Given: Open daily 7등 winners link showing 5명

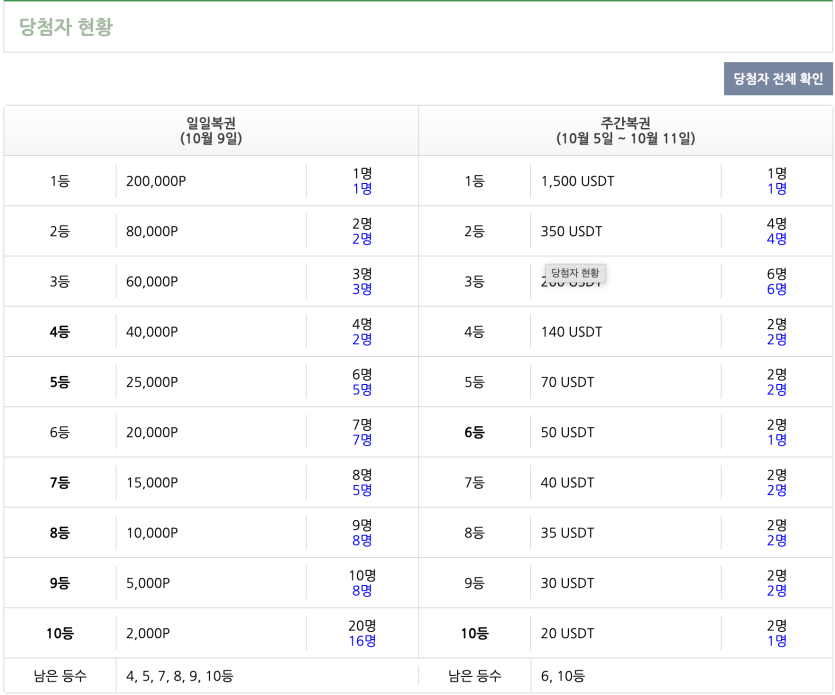Looking at the screenshot, I should coord(362,490).
